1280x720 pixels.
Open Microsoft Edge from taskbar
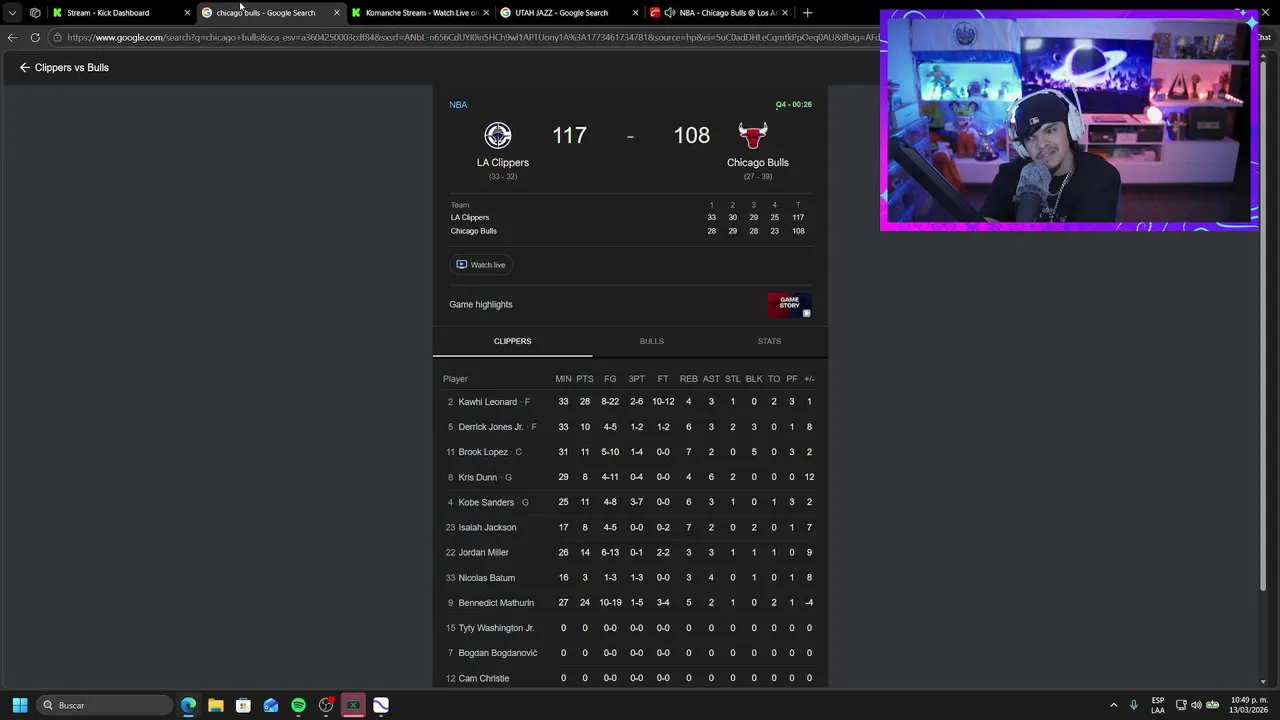coord(188,705)
